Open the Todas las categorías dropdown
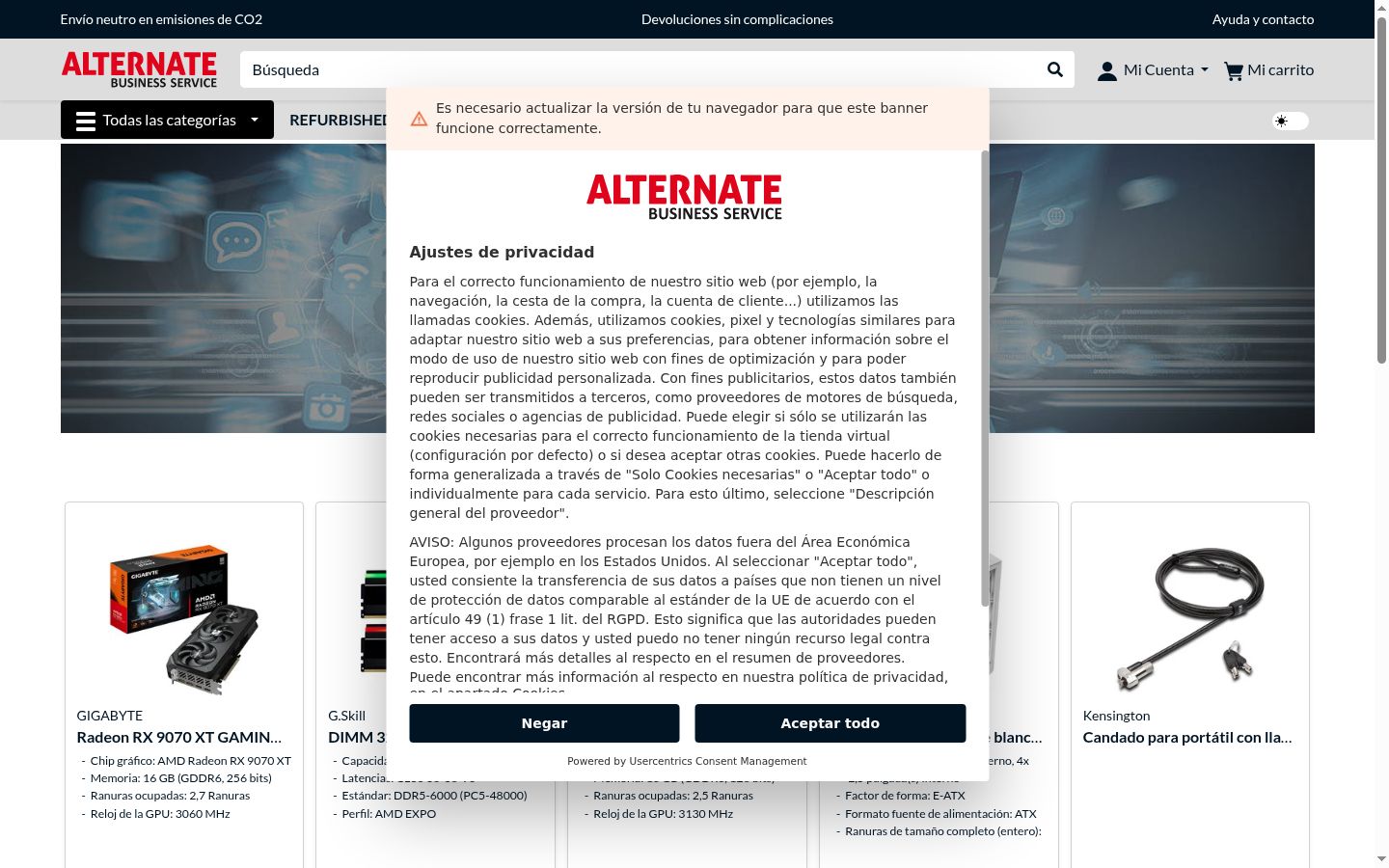 pyautogui.click(x=167, y=120)
